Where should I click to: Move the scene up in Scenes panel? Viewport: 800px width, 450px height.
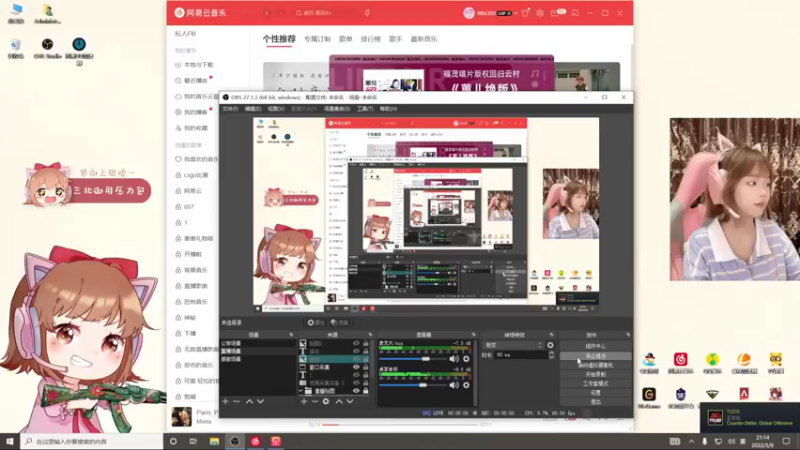pyautogui.click(x=249, y=402)
